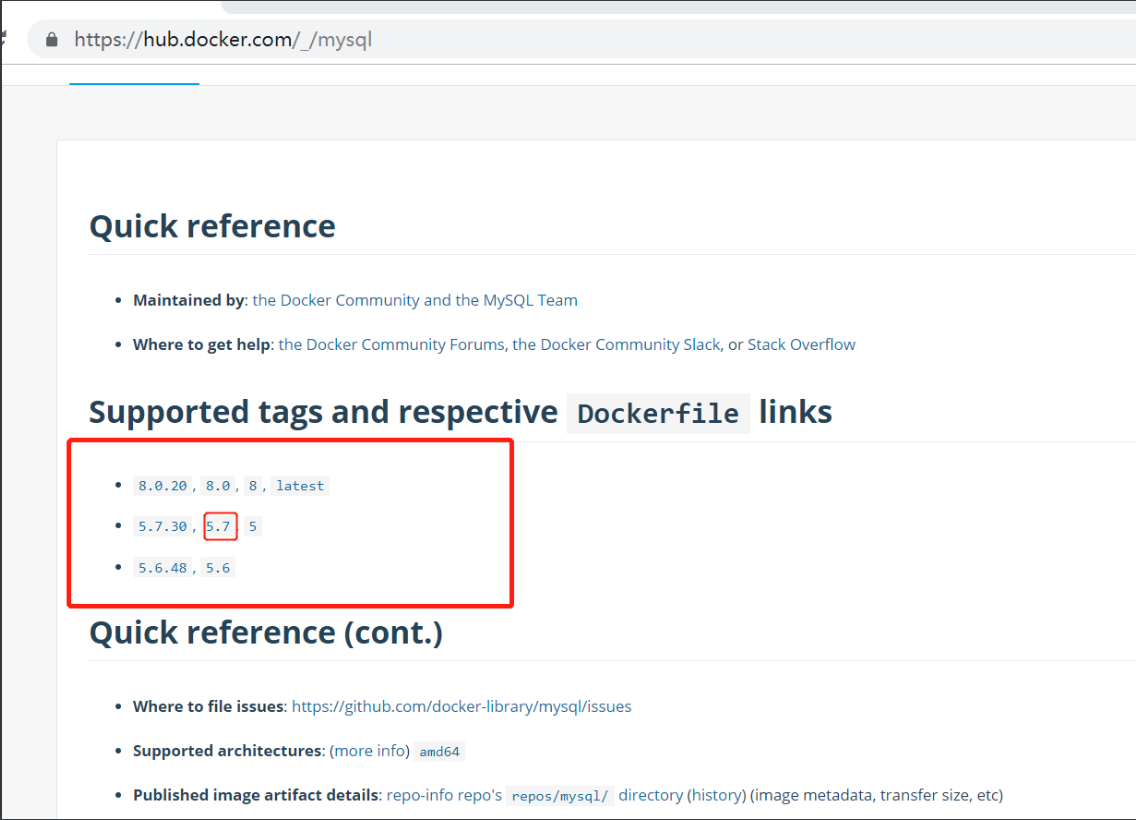Open the Docker Community maintainer link
The image size is (1136, 820).
[415, 300]
